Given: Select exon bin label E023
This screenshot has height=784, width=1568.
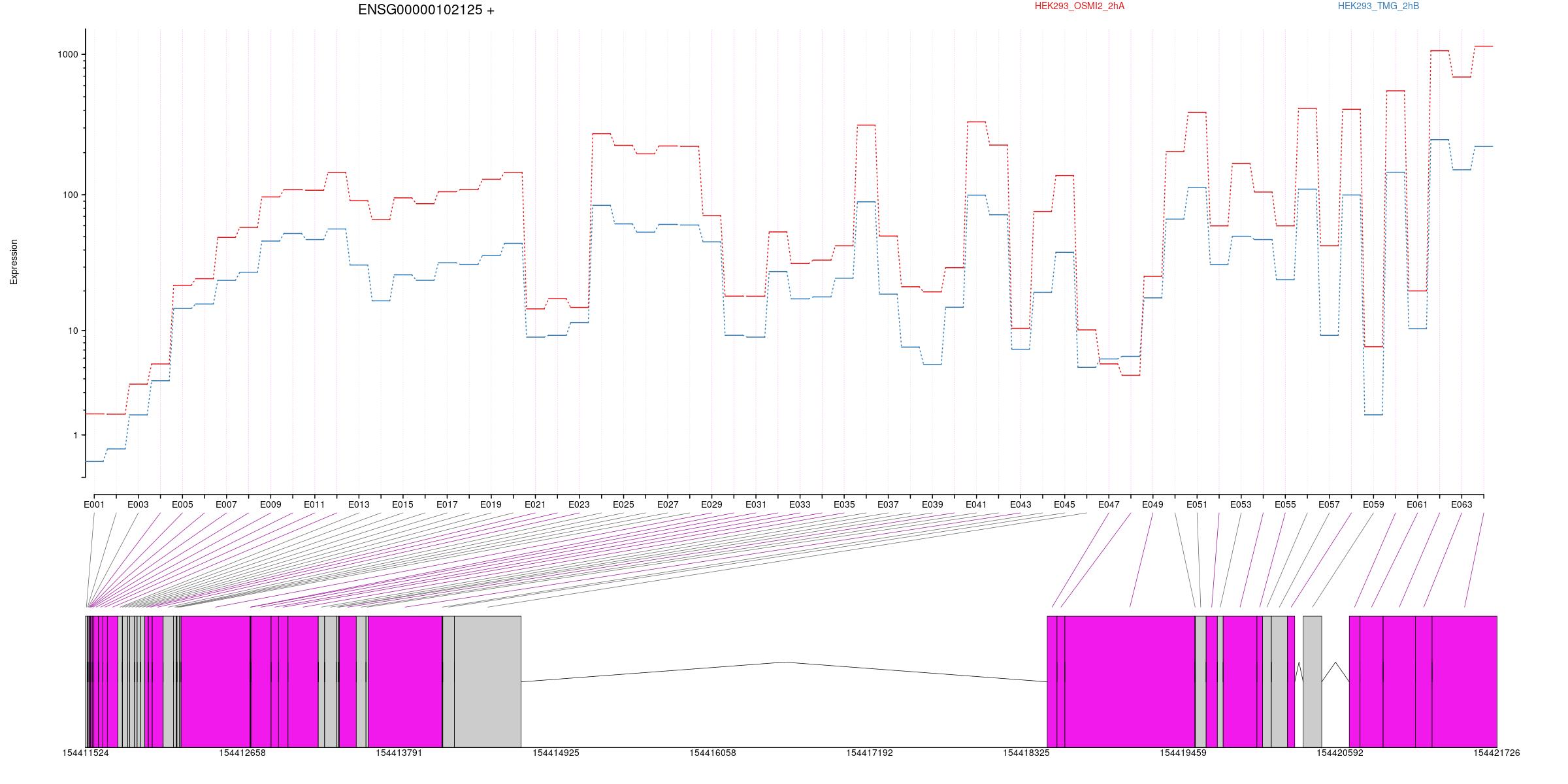Looking at the screenshot, I should [579, 504].
